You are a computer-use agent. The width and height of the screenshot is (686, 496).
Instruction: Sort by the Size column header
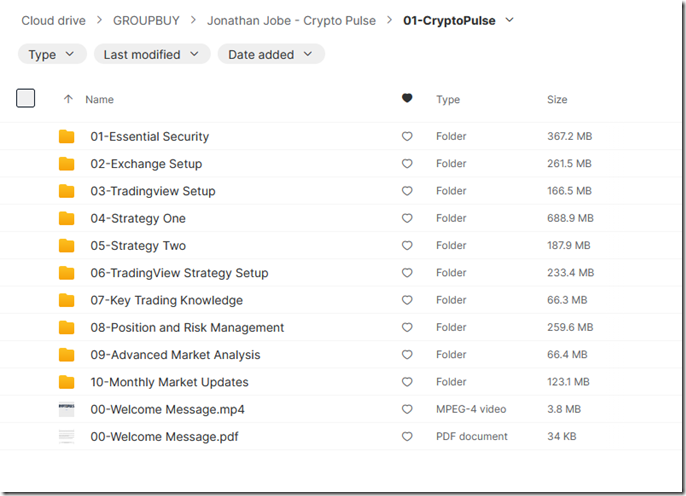click(557, 100)
